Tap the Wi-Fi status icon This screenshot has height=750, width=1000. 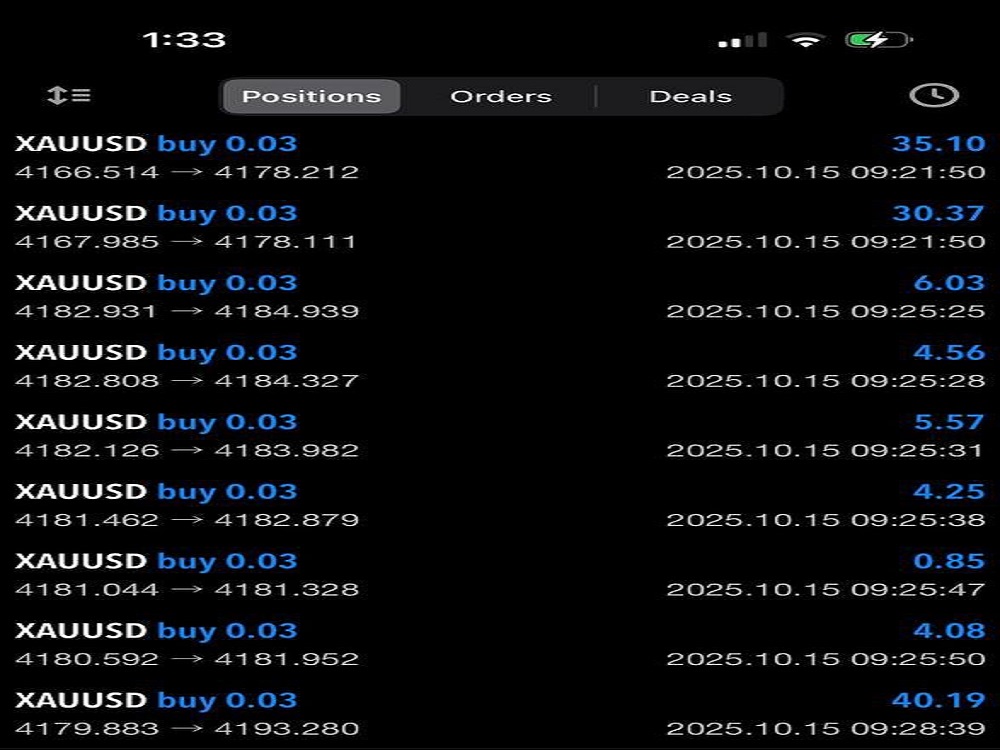pos(806,40)
